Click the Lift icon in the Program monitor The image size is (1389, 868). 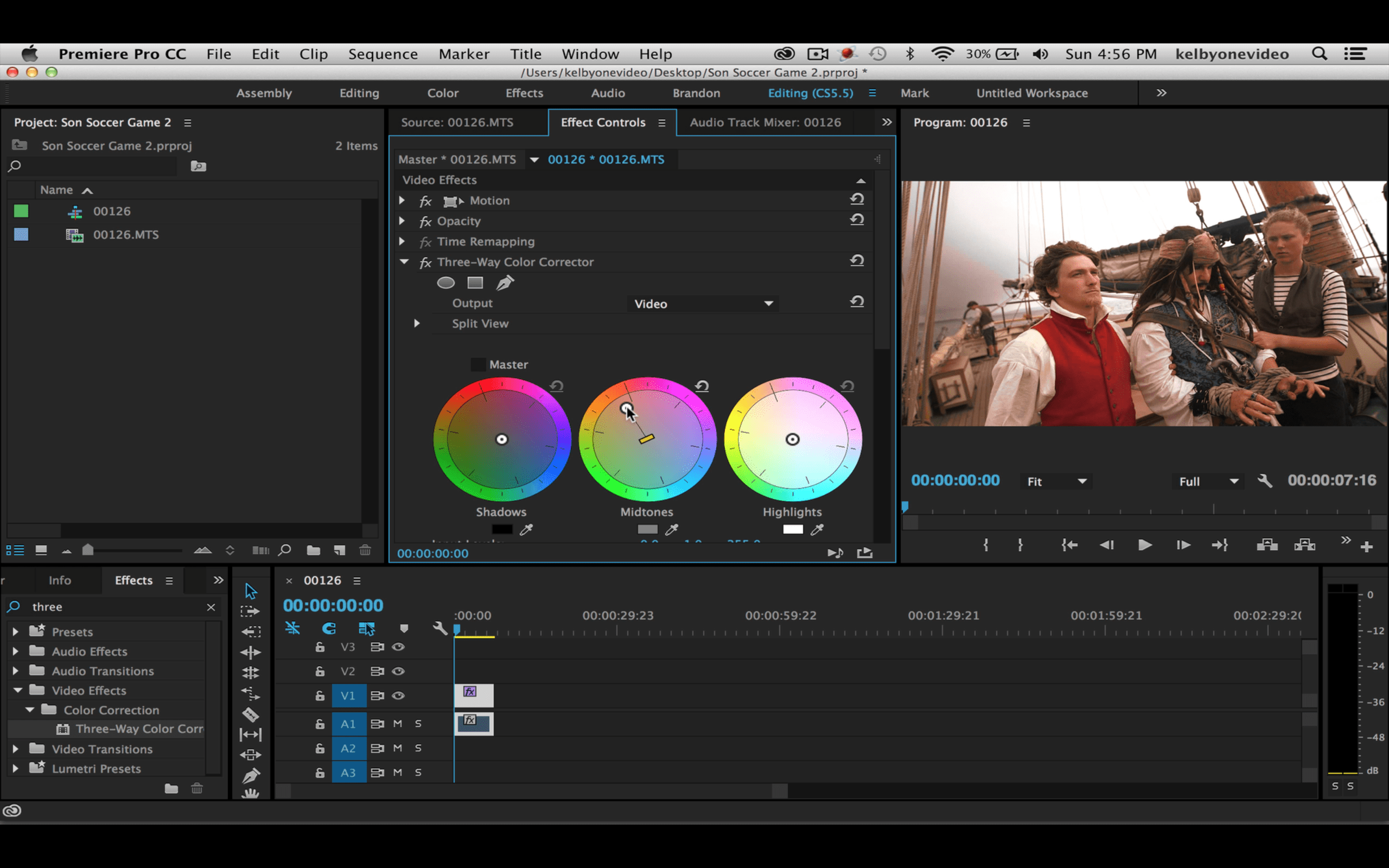[1267, 545]
